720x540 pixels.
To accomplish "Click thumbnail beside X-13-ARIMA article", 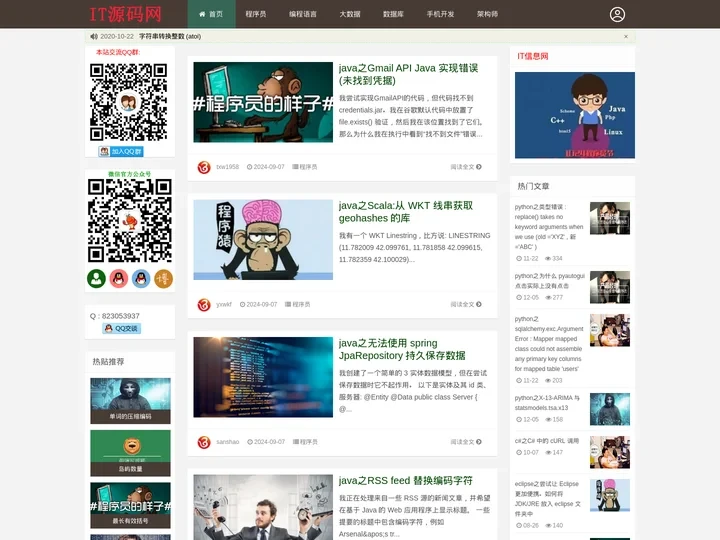I will coord(610,409).
